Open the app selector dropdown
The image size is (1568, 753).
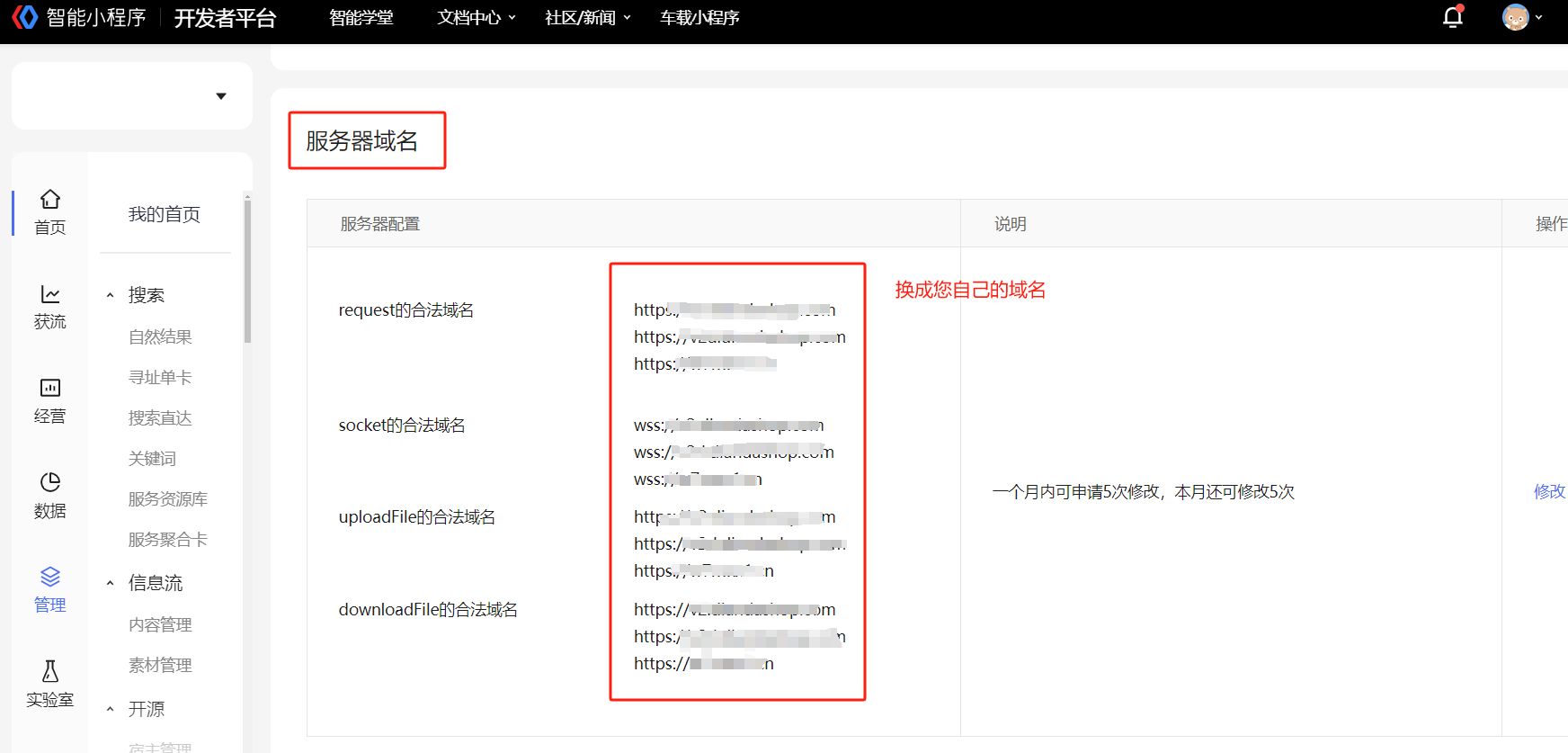pyautogui.click(x=220, y=96)
